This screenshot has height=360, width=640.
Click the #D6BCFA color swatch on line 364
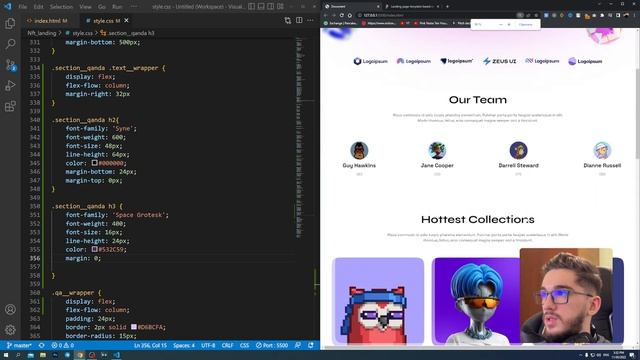pos(133,327)
